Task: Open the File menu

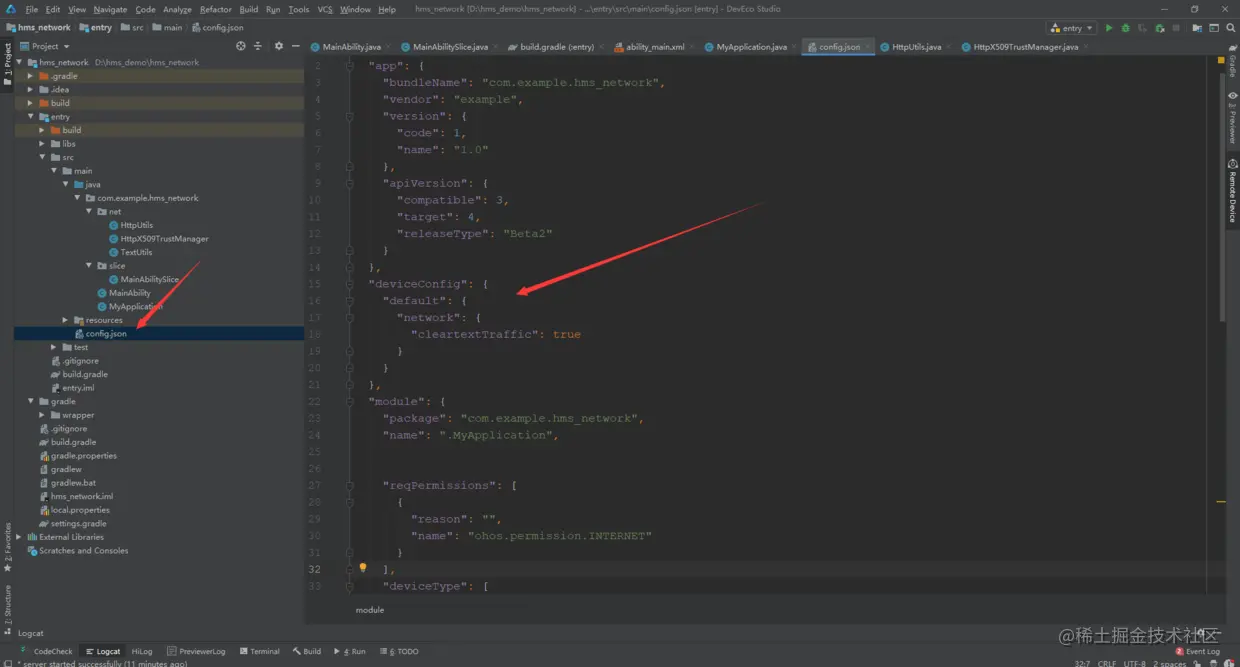Action: [32, 9]
